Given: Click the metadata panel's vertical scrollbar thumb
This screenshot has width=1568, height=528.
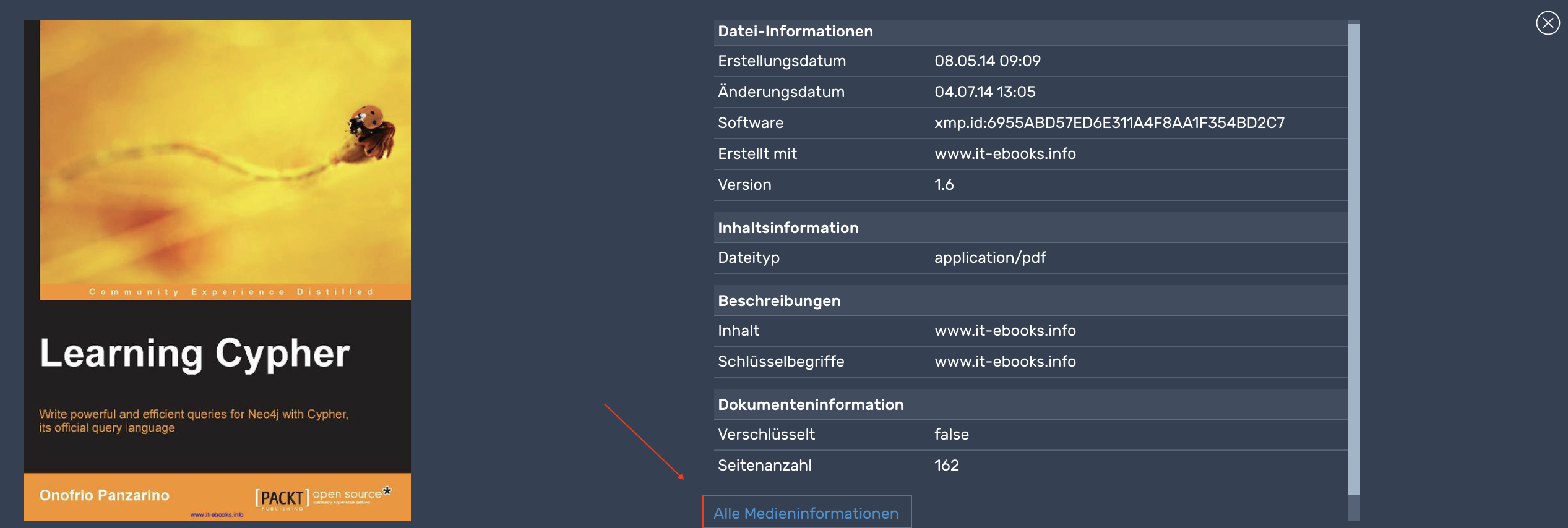Looking at the screenshot, I should pyautogui.click(x=1353, y=260).
